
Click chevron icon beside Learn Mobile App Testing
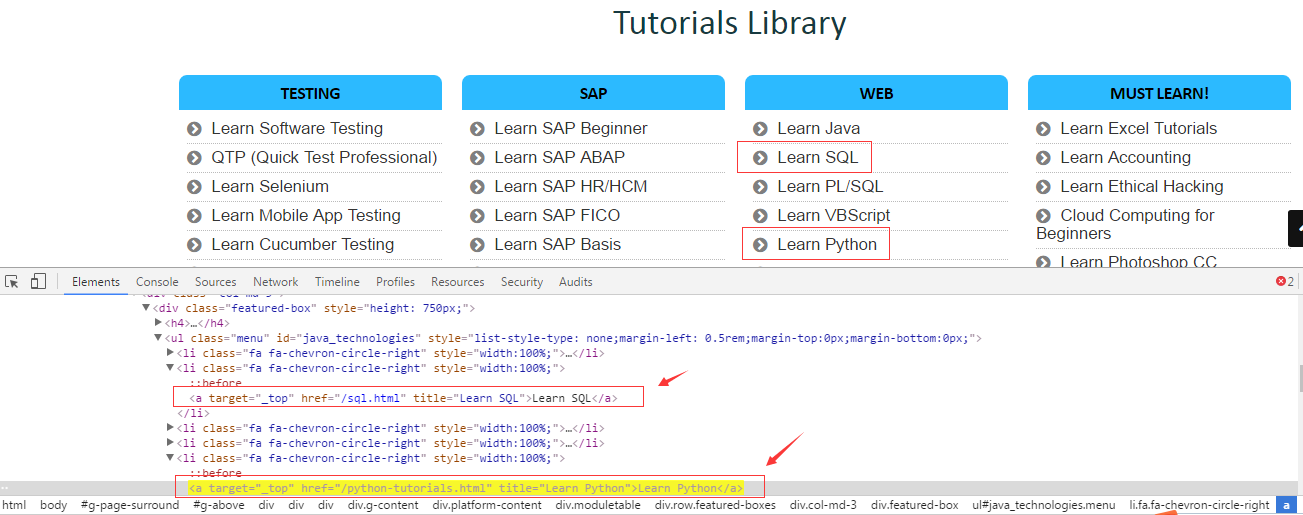195,216
